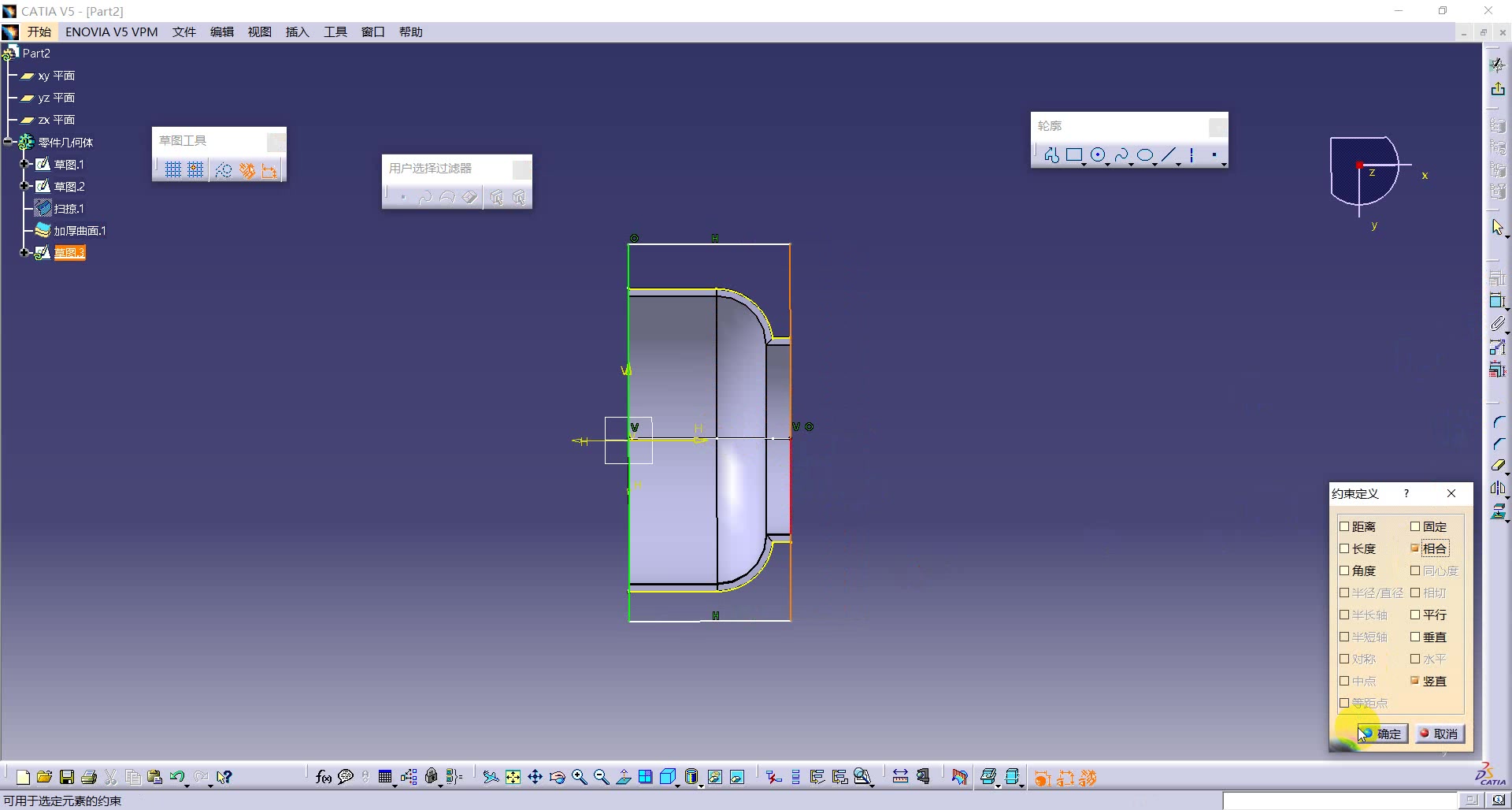Open the Rectangle tool dropdown arrow

pyautogui.click(x=1084, y=164)
